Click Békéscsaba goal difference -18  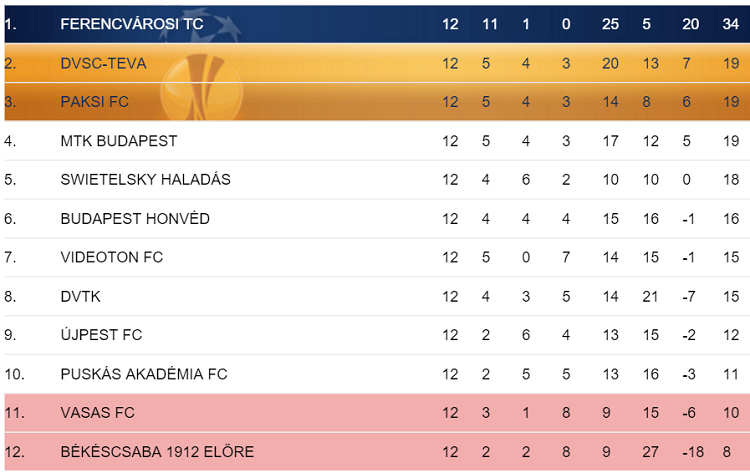[693, 452]
